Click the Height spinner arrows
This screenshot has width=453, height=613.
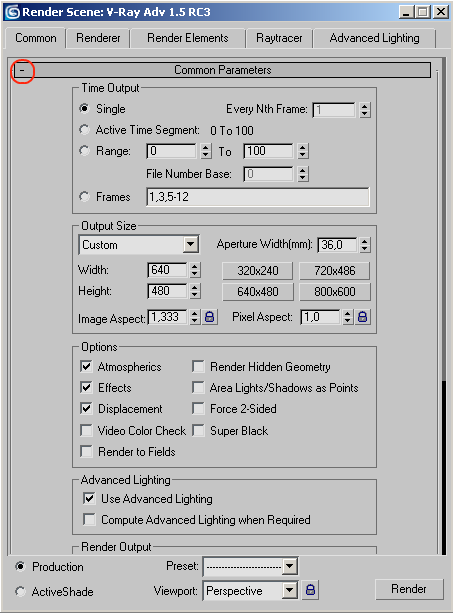tap(195, 291)
